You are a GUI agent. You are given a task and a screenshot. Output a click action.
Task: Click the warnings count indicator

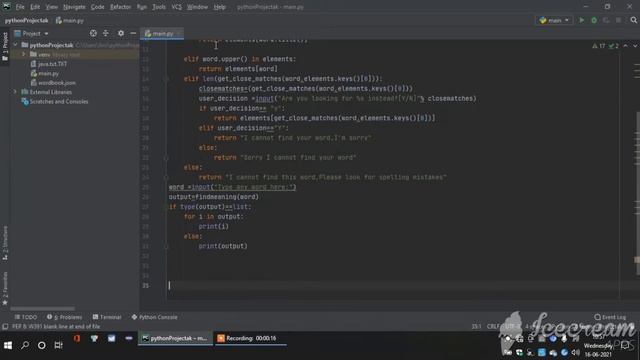[x=599, y=46]
